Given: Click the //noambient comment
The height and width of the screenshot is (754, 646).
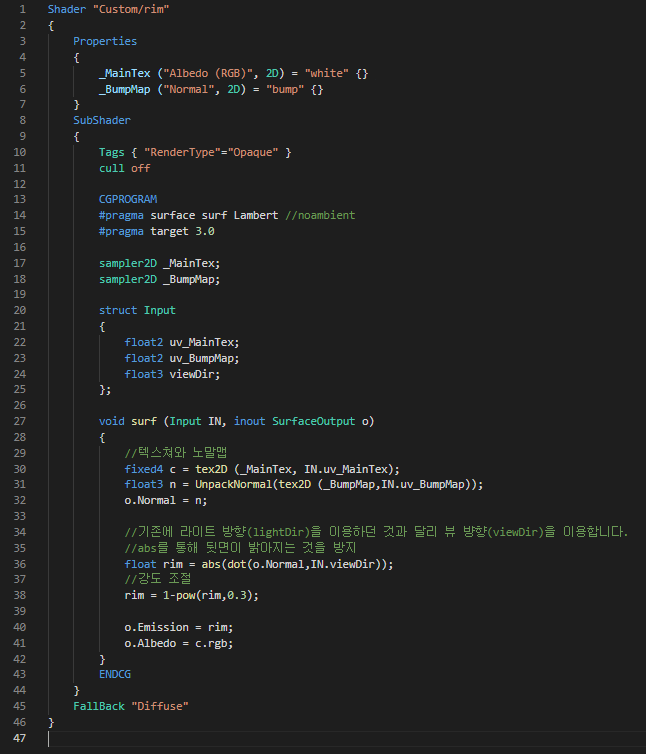Looking at the screenshot, I should 320,215.
